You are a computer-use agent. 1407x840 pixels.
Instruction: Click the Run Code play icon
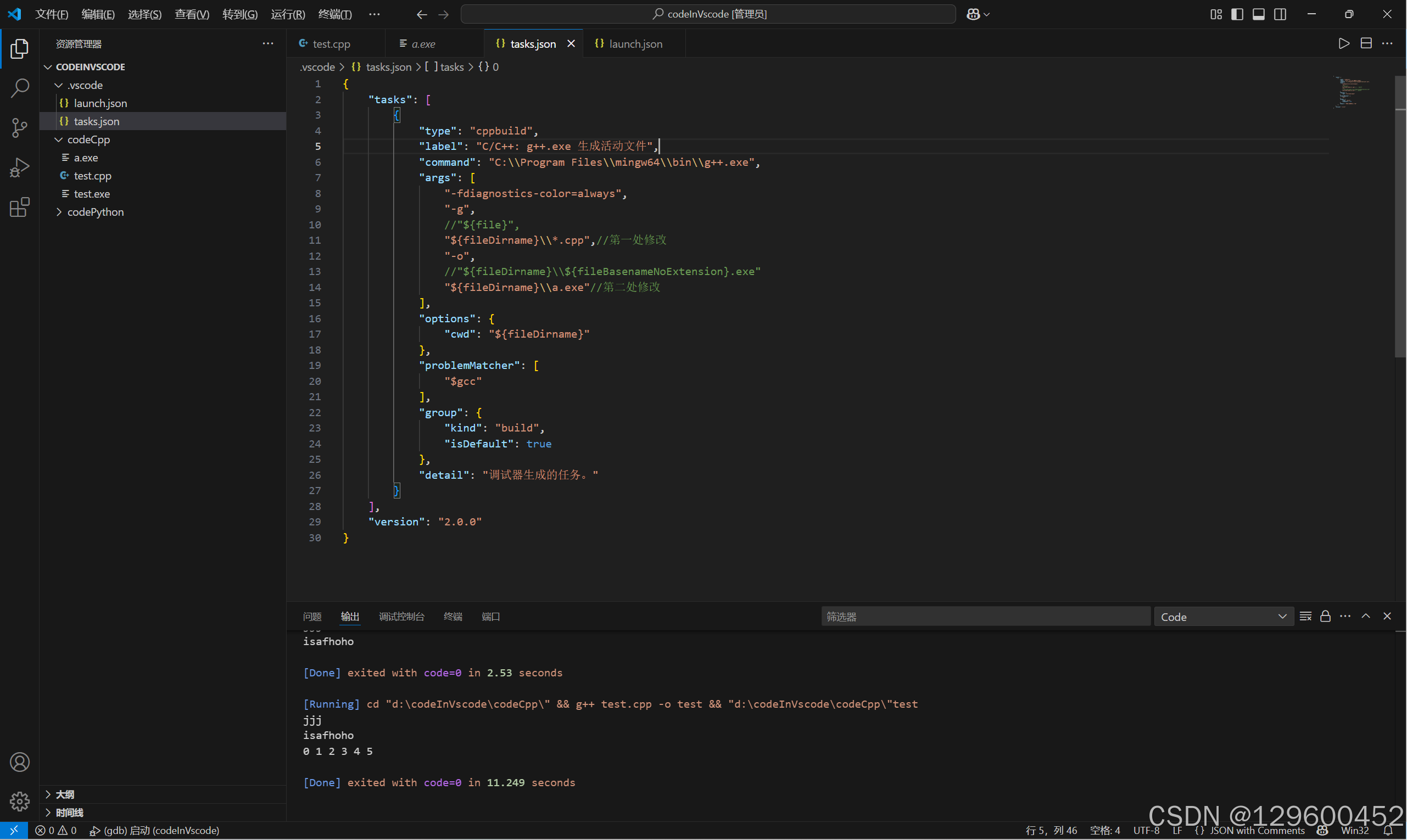pos(1343,43)
